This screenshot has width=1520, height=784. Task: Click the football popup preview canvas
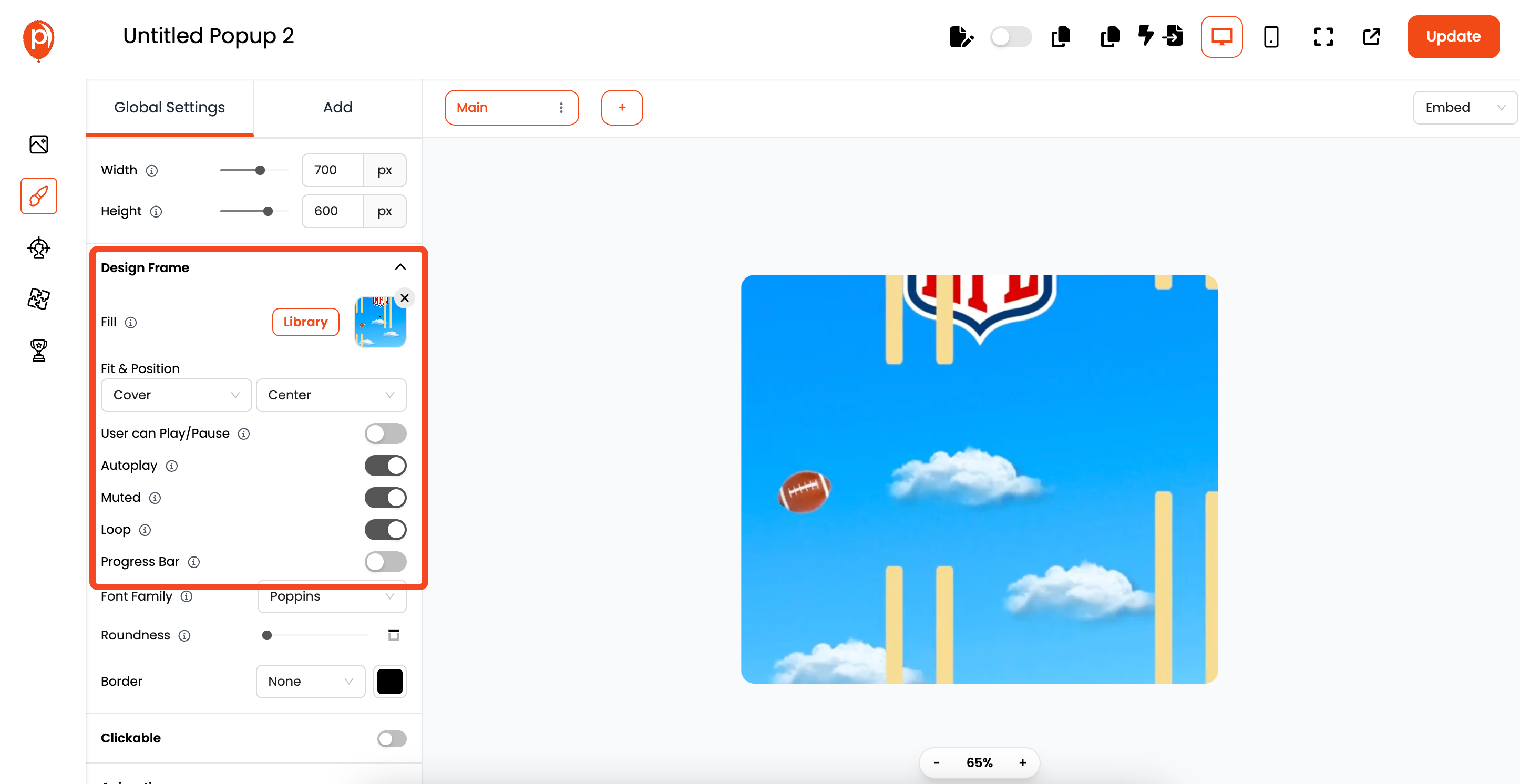point(979,479)
